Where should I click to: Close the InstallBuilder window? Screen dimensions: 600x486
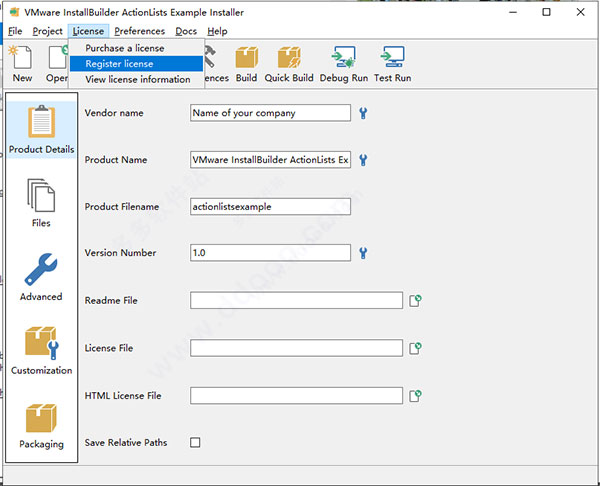pyautogui.click(x=580, y=12)
